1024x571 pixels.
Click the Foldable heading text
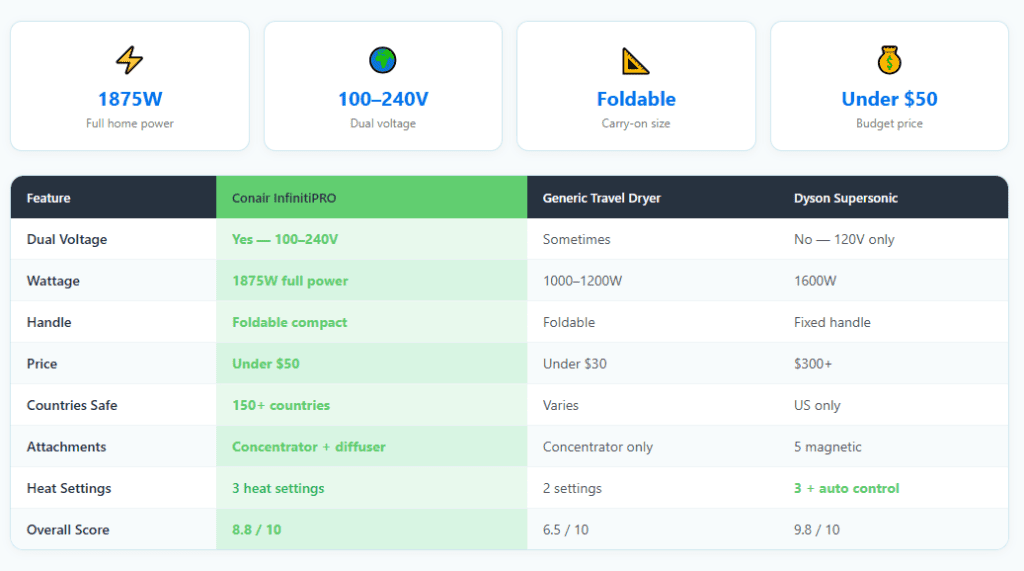pyautogui.click(x=636, y=99)
